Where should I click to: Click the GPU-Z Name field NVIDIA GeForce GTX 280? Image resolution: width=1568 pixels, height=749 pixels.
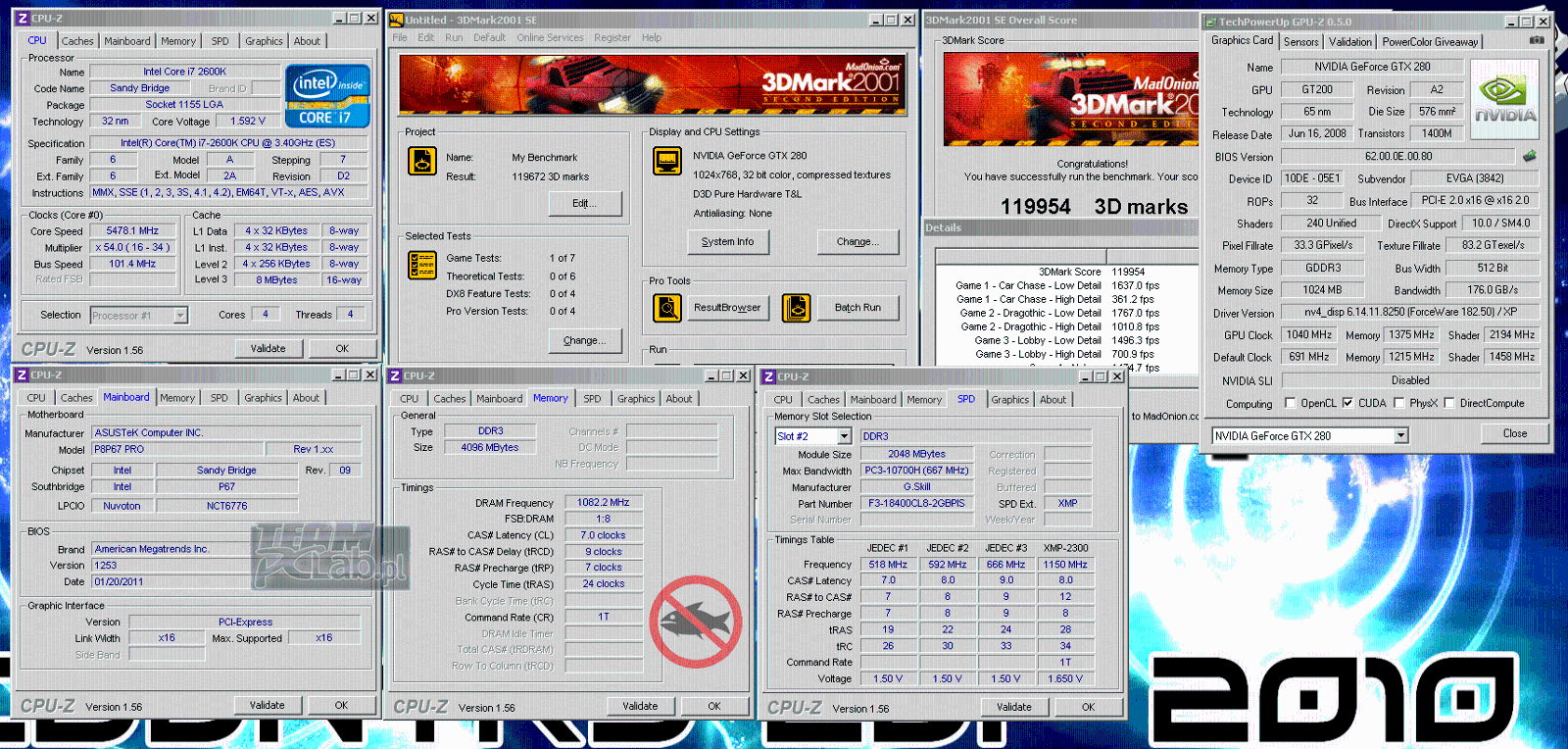(x=1372, y=67)
